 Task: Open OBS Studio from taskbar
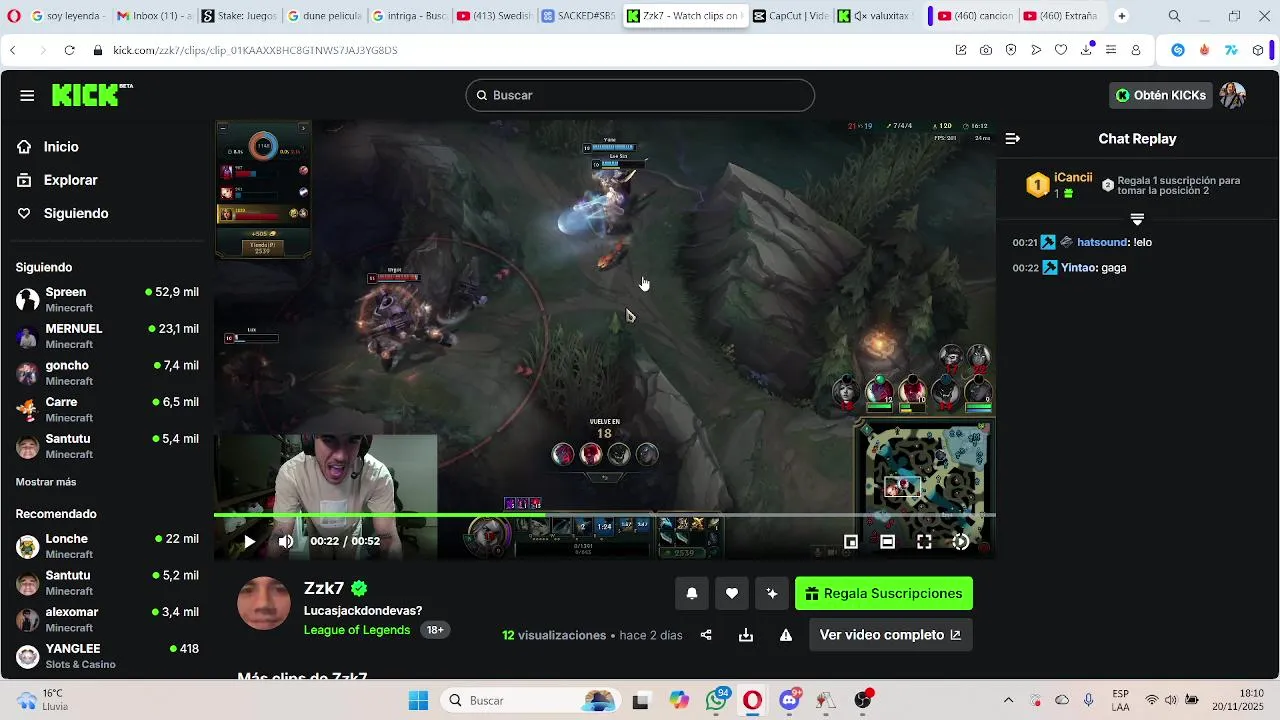tap(863, 700)
